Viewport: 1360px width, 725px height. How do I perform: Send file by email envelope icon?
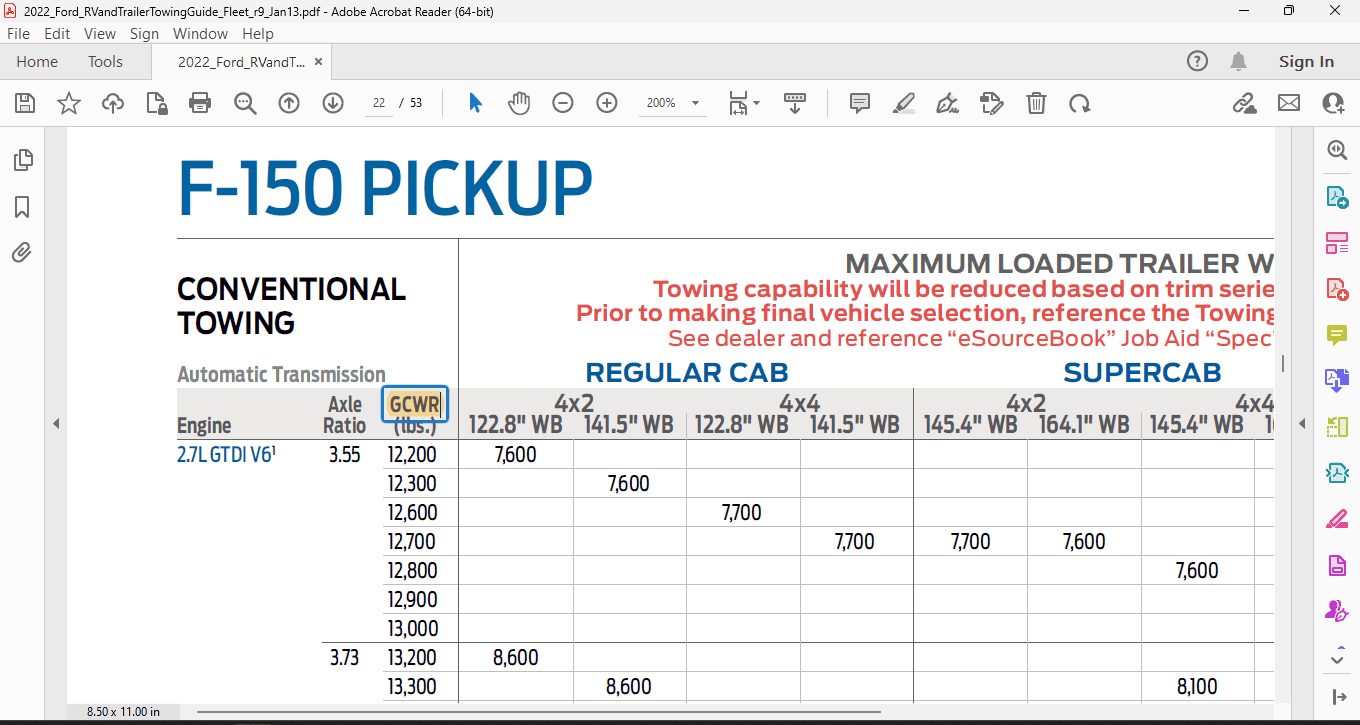[1289, 103]
